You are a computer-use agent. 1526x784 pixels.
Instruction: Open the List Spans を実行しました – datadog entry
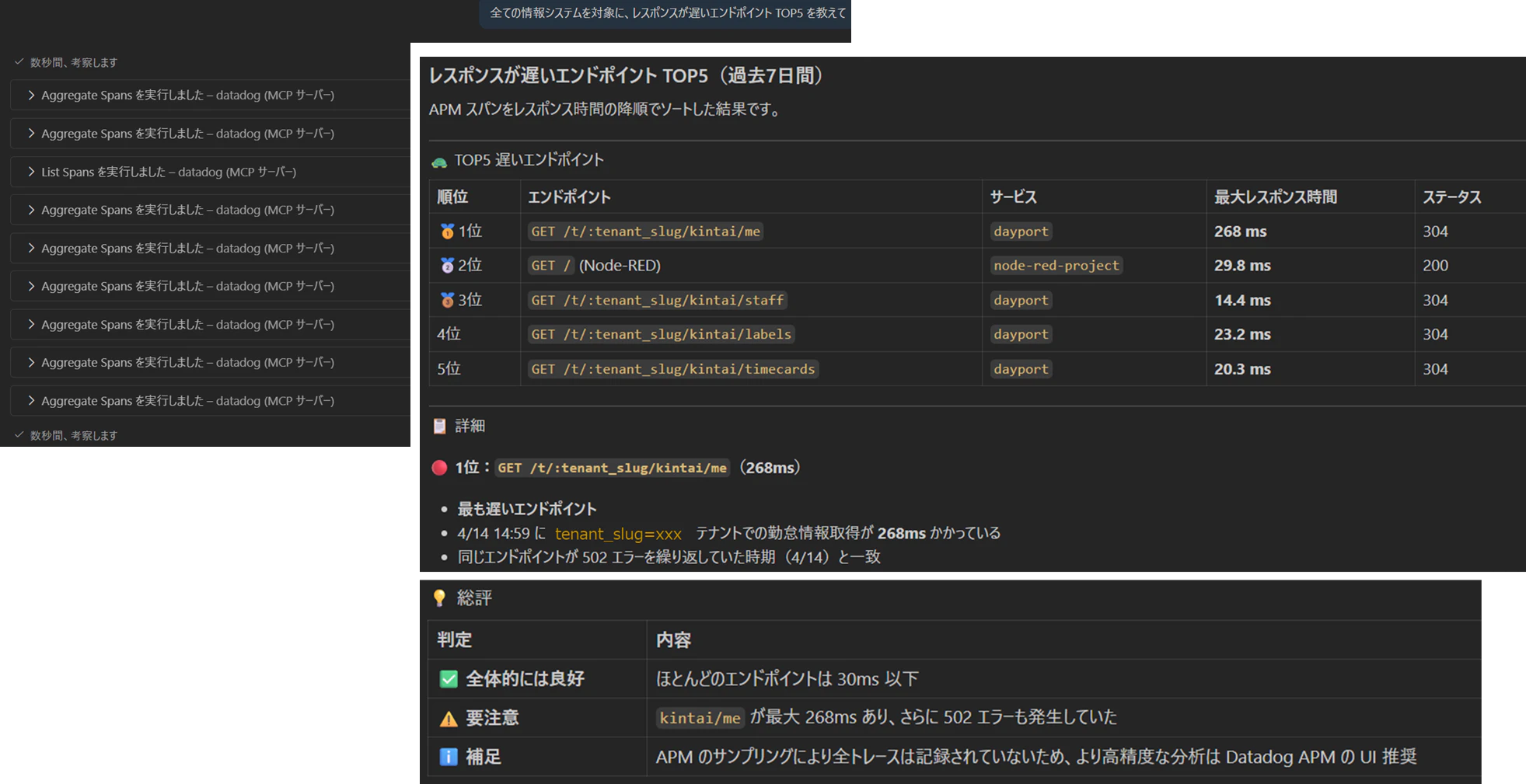coord(210,172)
